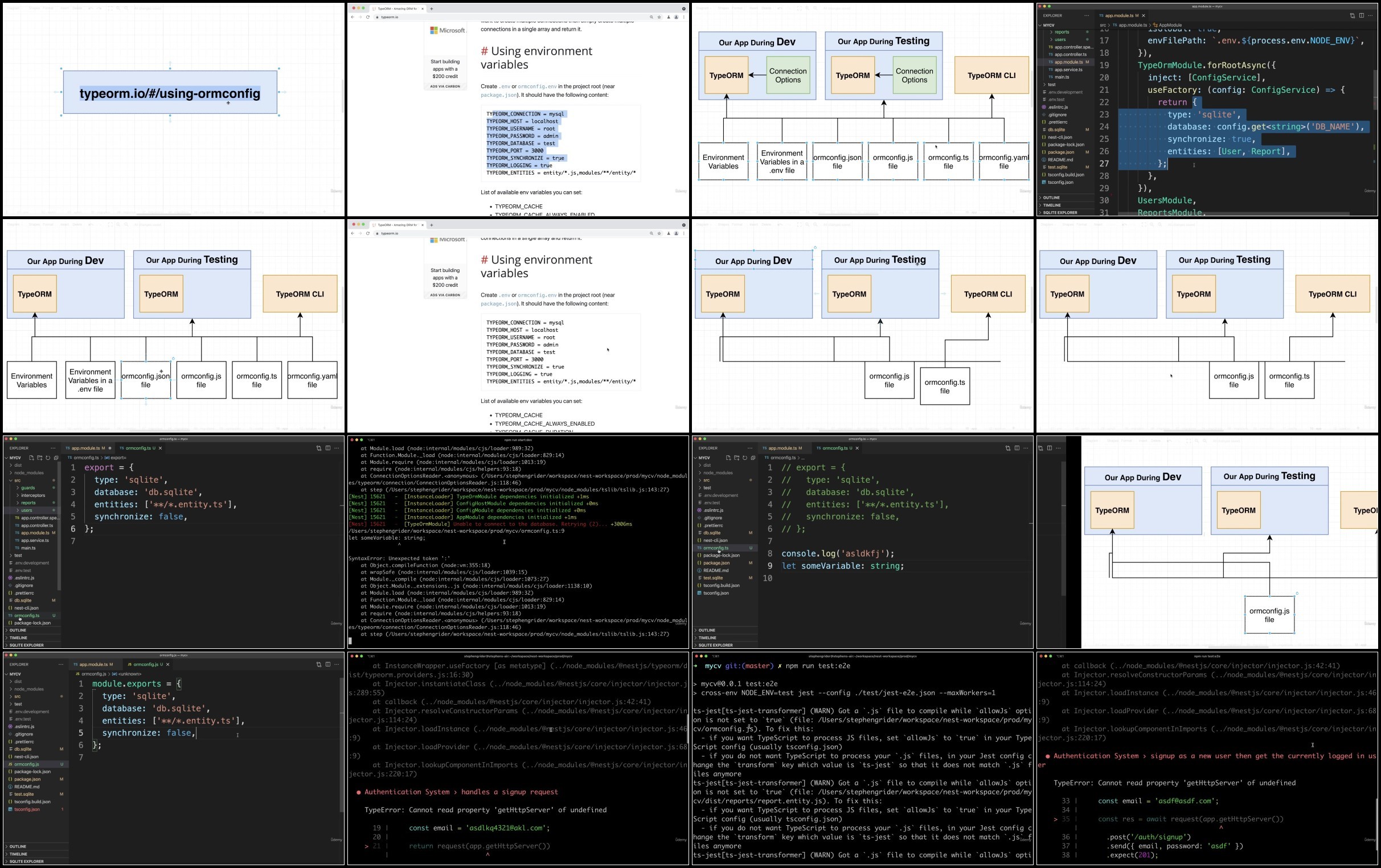Open tsconfig.json in ormconfig.js VS Code window
Viewport: 1381px width, 868px height.
[x=26, y=809]
